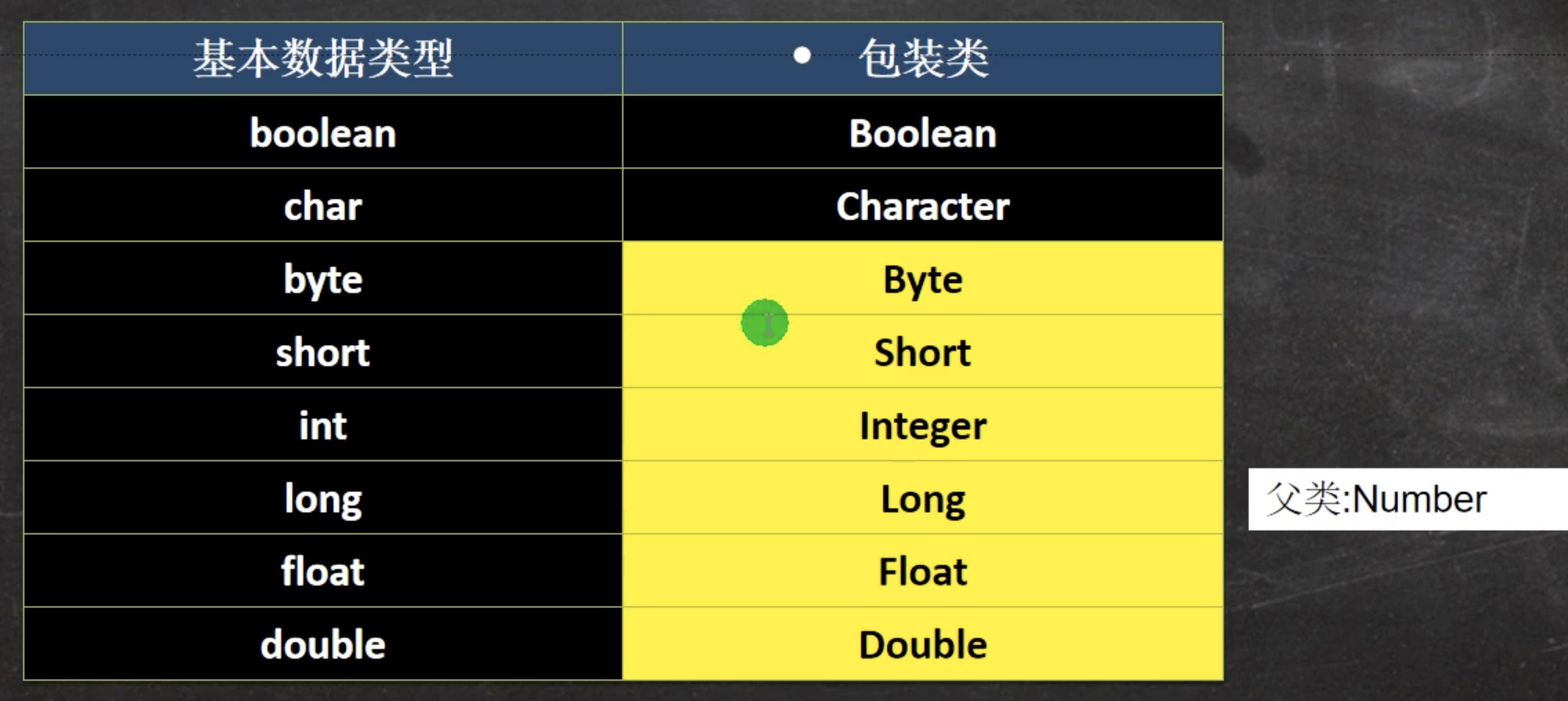This screenshot has width=1568, height=701.
Task: Click the 基本数据类型 header cell
Action: (x=323, y=59)
